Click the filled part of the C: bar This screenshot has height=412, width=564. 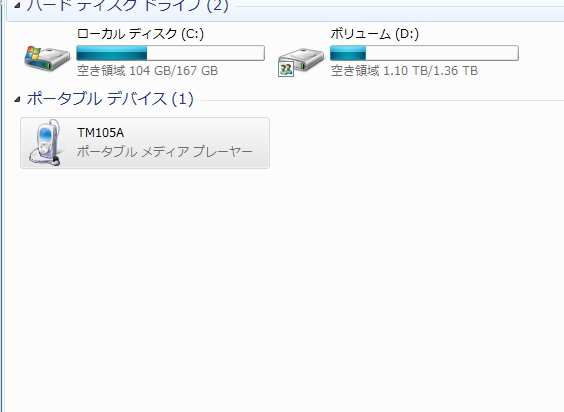point(112,53)
